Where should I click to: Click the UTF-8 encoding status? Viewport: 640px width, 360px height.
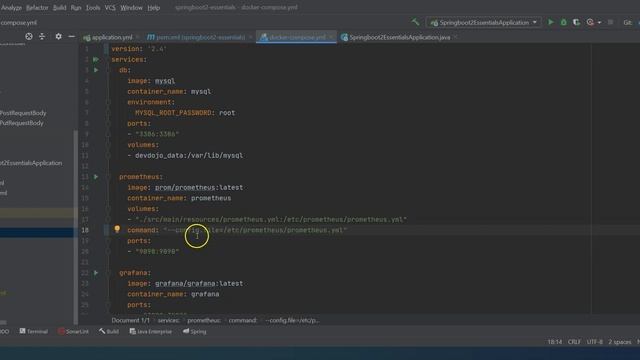click(x=595, y=342)
